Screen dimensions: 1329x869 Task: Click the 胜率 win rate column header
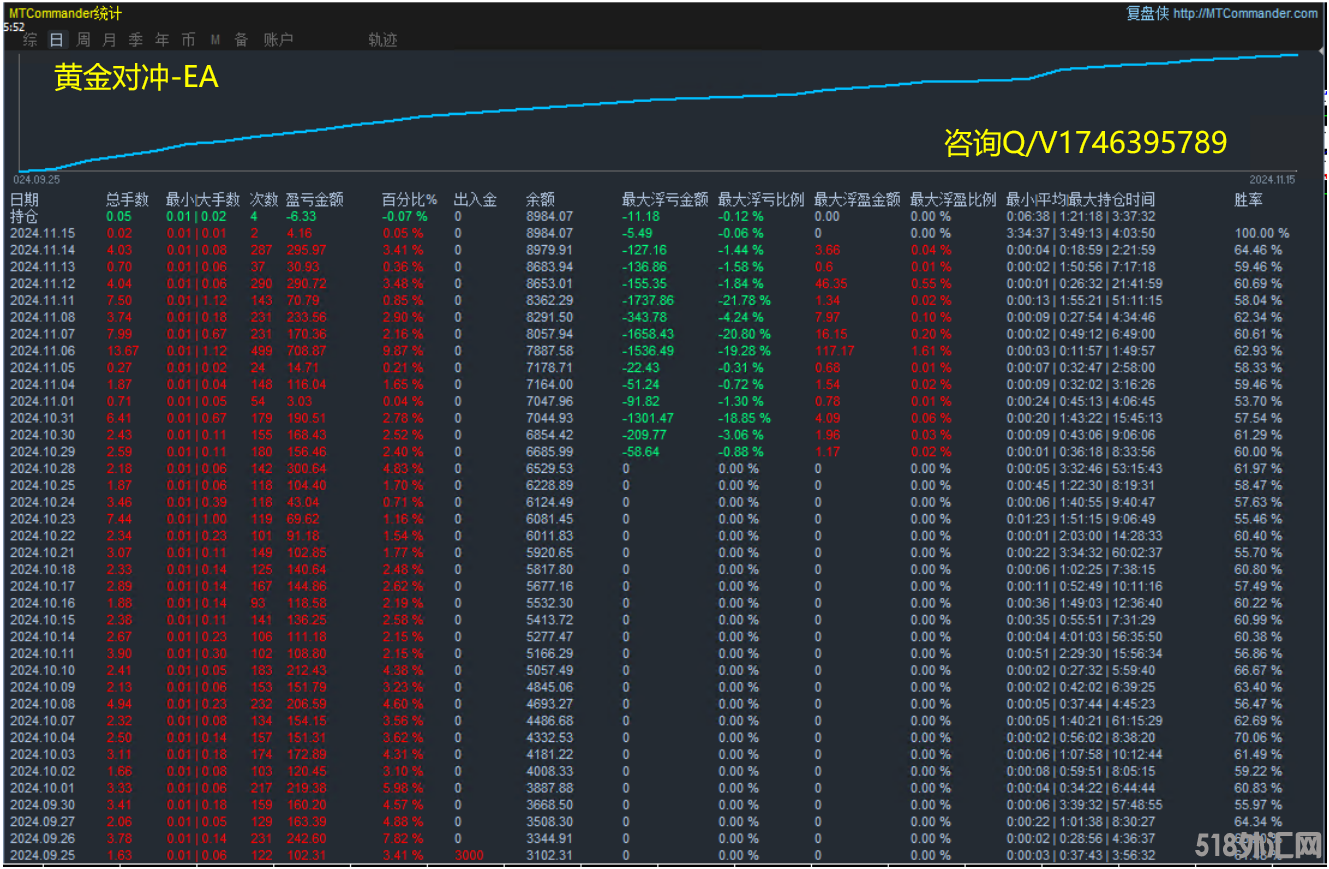click(x=1248, y=200)
